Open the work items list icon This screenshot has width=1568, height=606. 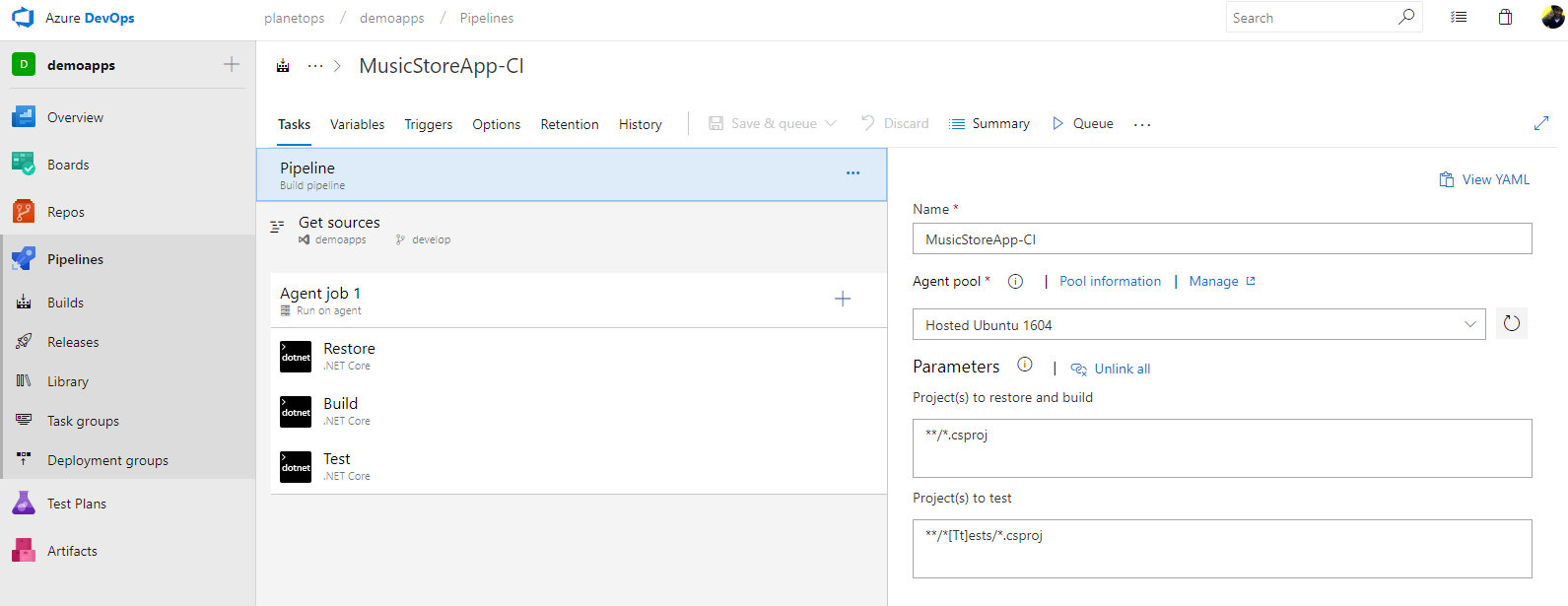point(1459,17)
